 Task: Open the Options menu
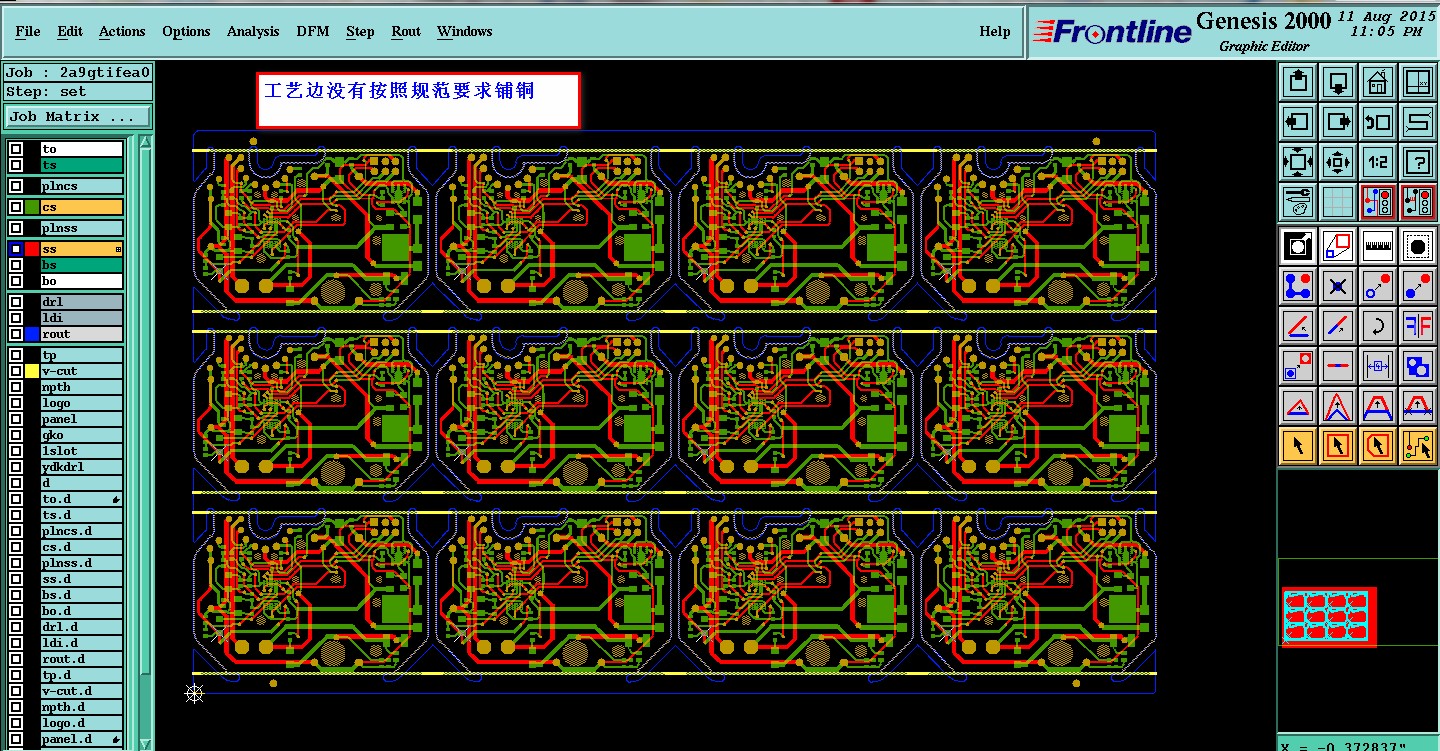187,31
